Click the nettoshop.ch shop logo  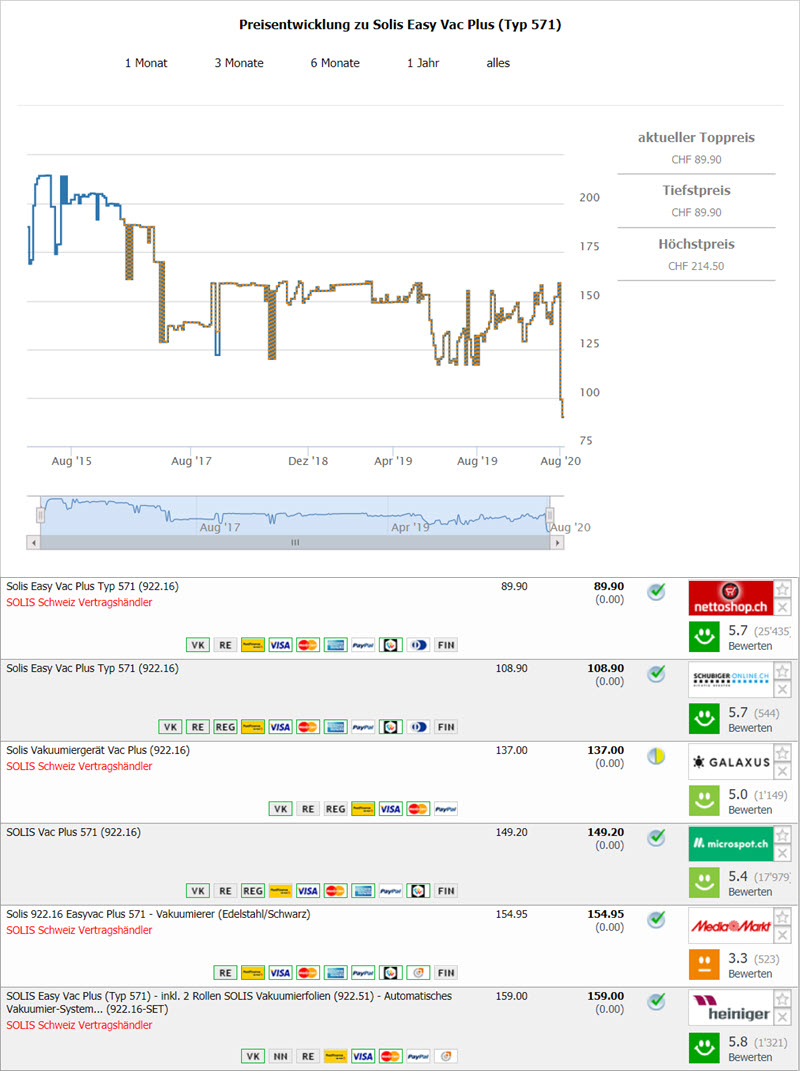tap(731, 598)
